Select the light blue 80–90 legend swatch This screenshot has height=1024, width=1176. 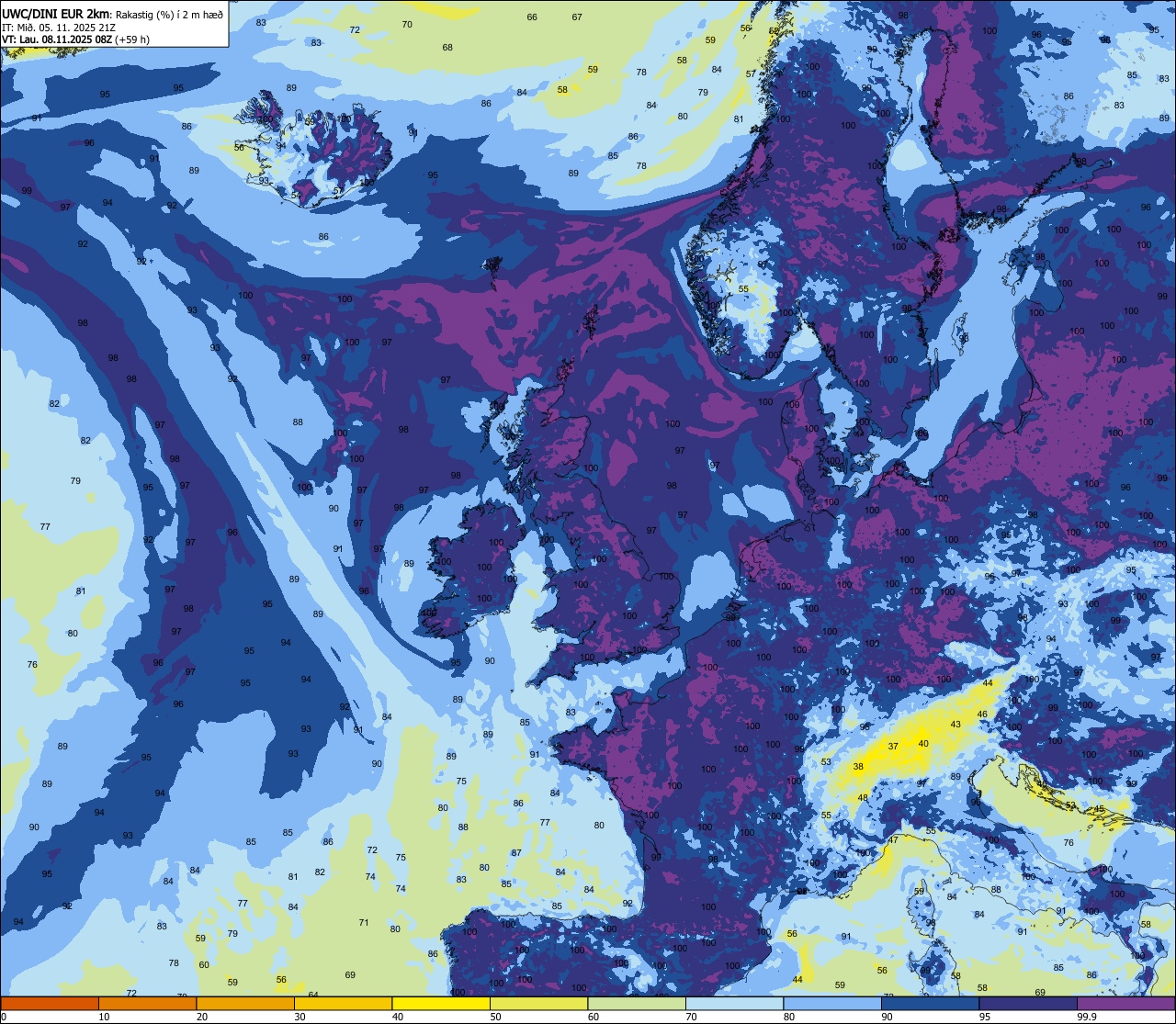[x=832, y=1003]
